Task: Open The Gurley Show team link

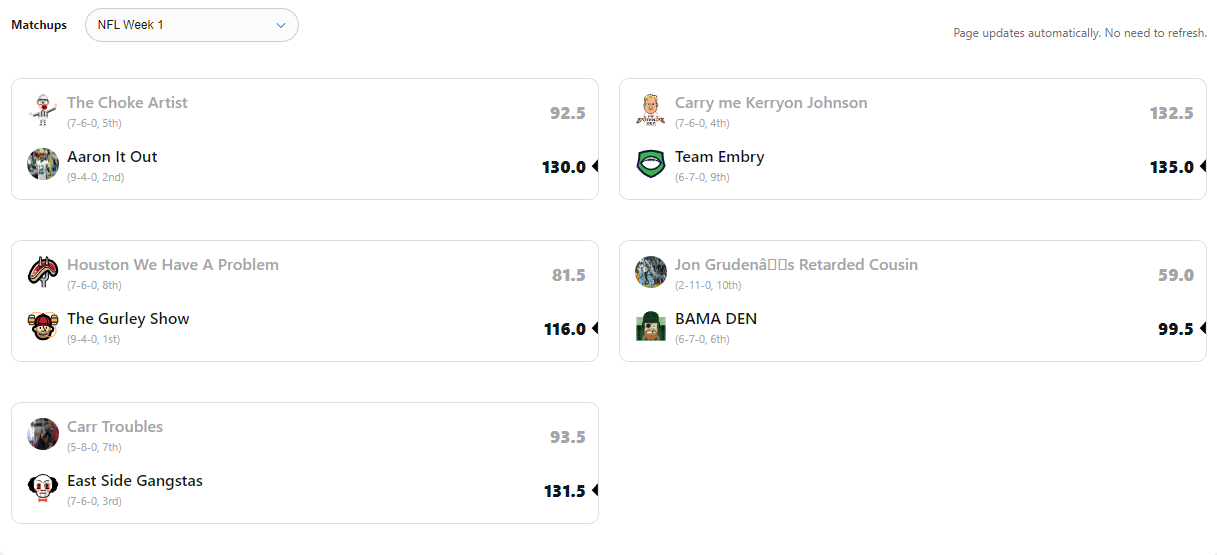Action: 128,319
